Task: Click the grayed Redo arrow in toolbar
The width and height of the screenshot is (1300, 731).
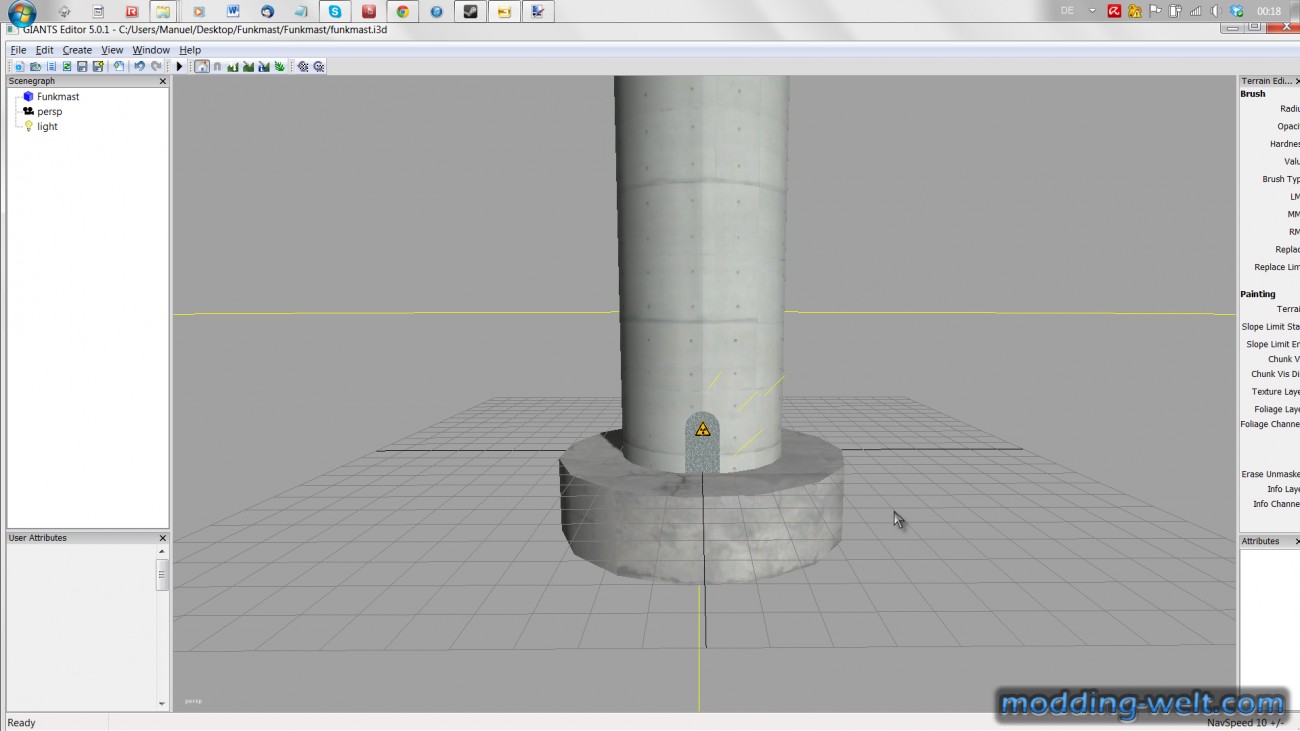Action: tap(156, 67)
